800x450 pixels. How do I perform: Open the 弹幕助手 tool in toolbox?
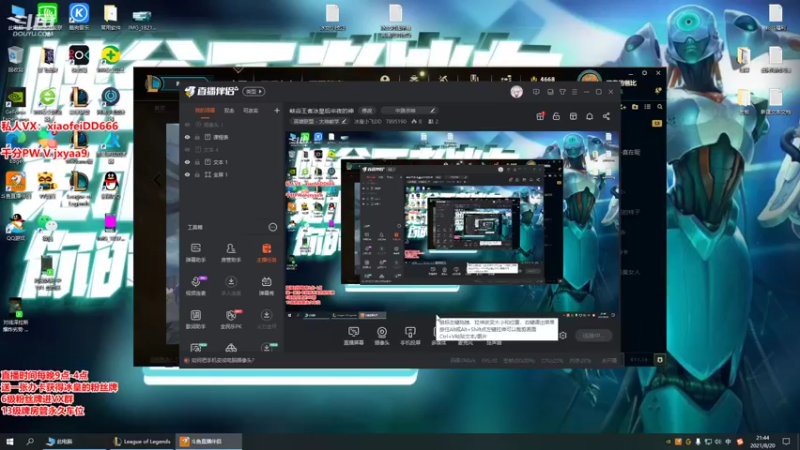(195, 253)
